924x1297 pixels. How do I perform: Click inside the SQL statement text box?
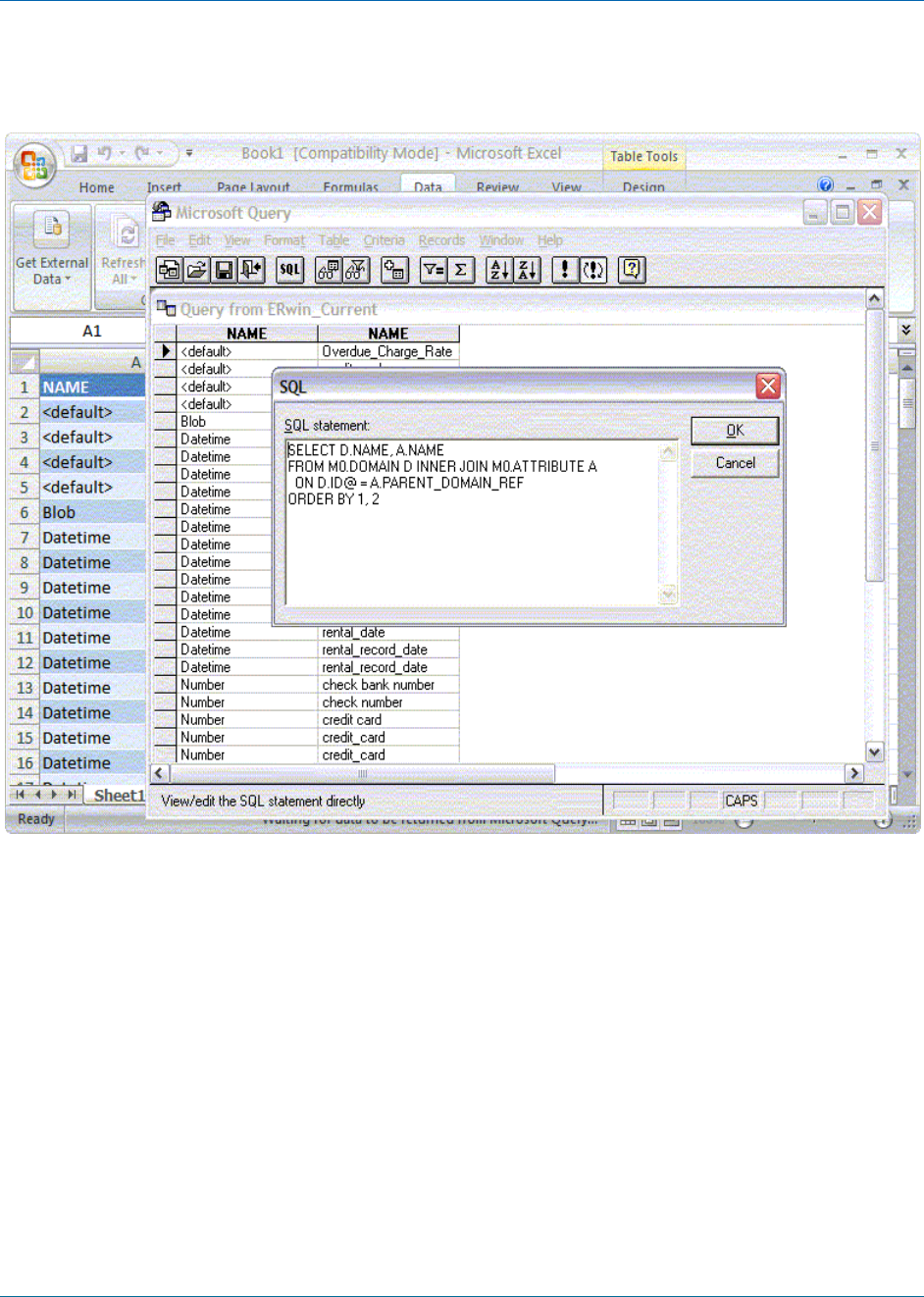[482, 523]
